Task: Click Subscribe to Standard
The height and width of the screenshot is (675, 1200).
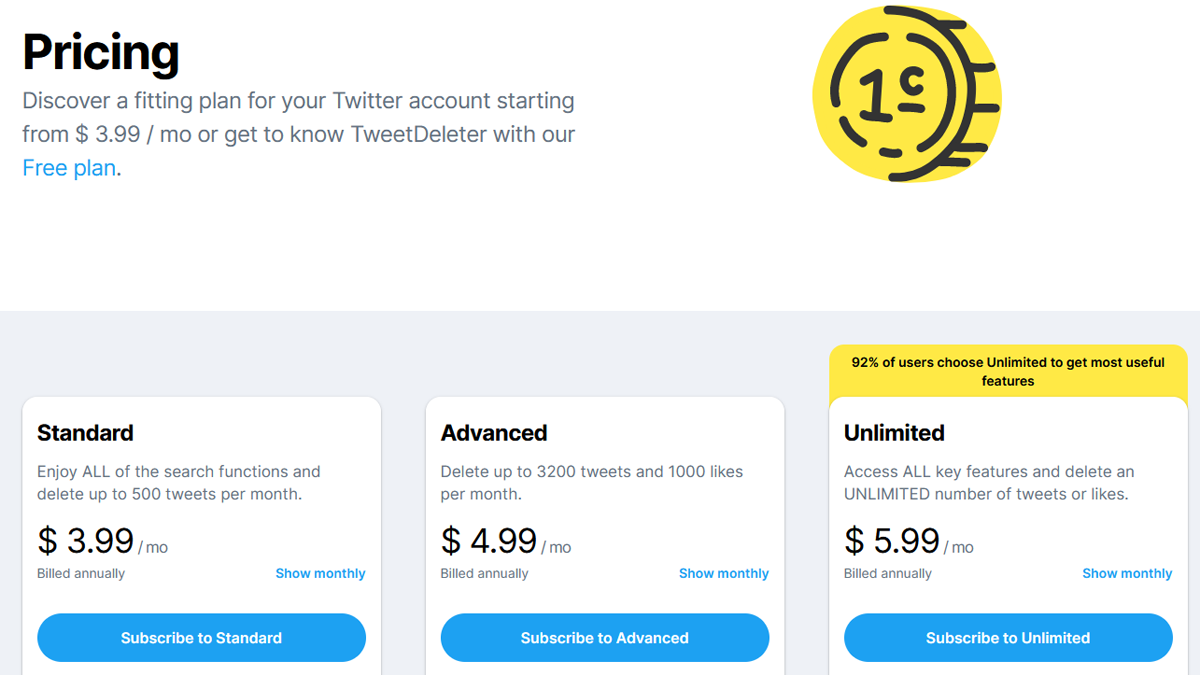Action: point(200,637)
